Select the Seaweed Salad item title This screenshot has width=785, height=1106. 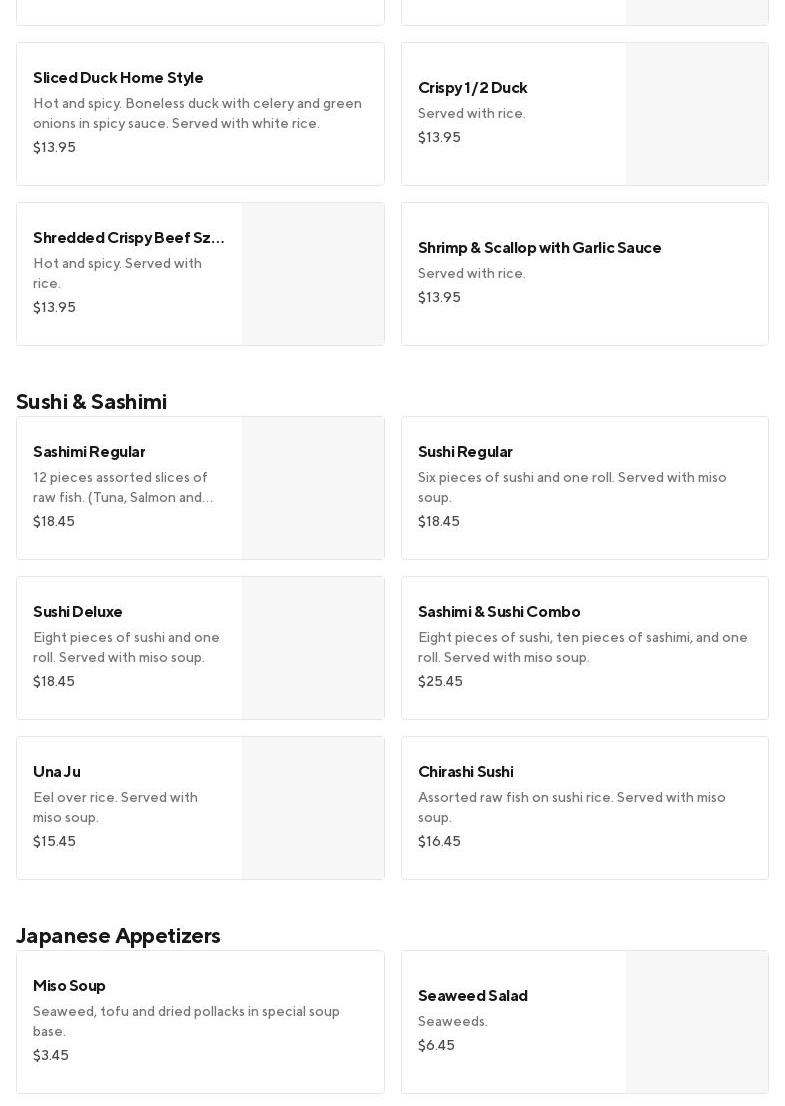coord(472,996)
